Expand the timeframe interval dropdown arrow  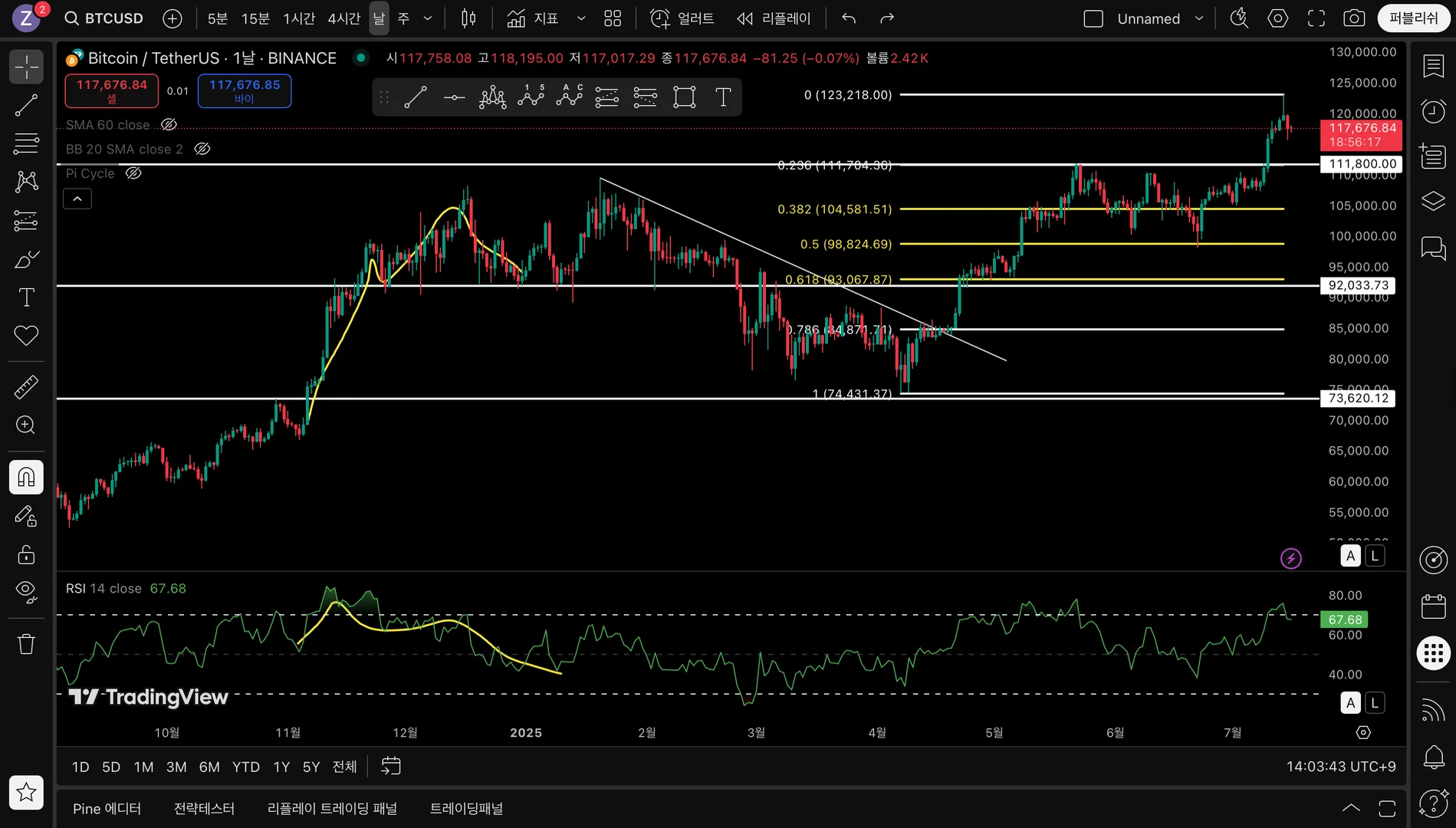point(428,18)
